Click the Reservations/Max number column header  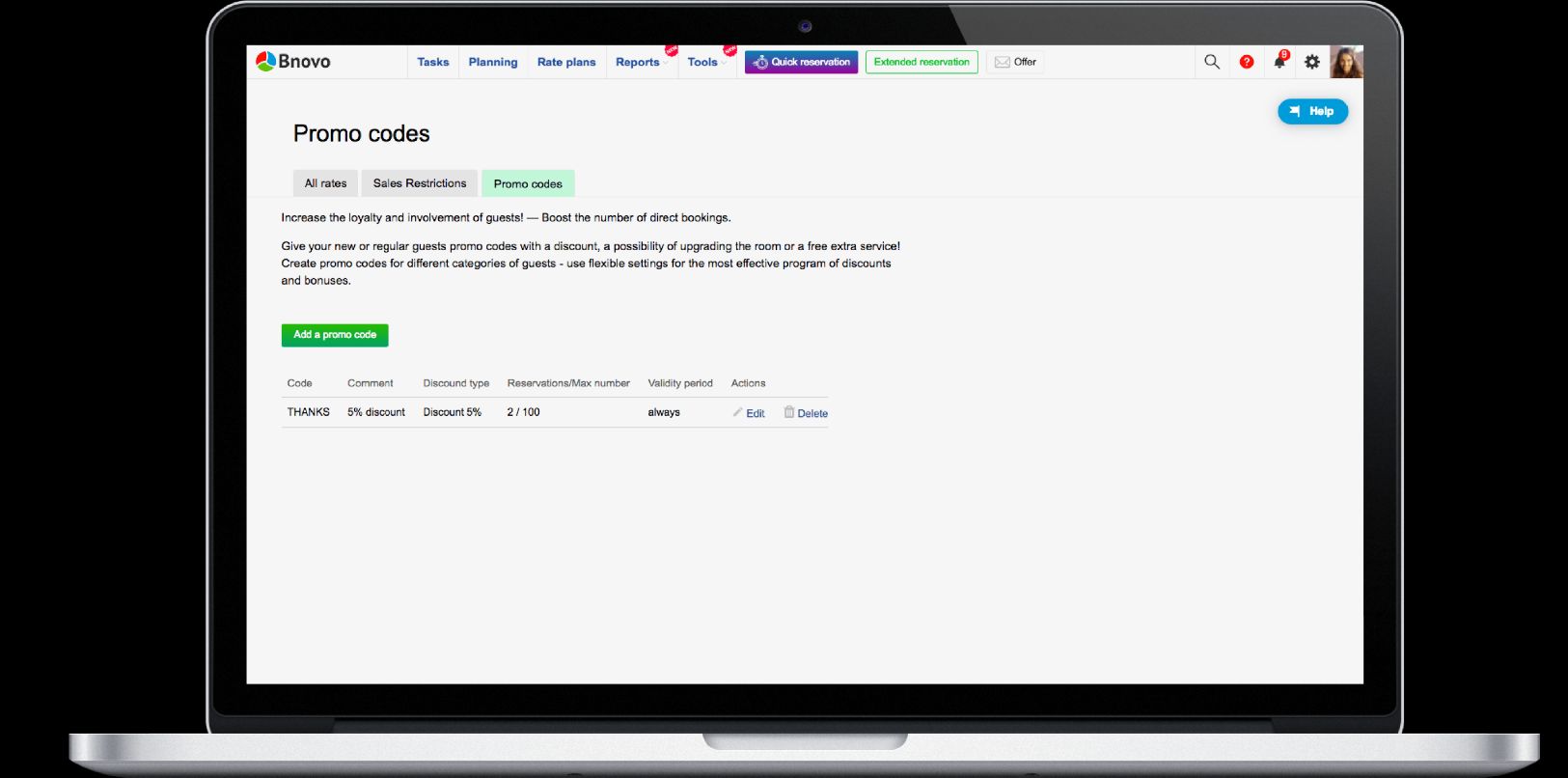click(x=568, y=383)
